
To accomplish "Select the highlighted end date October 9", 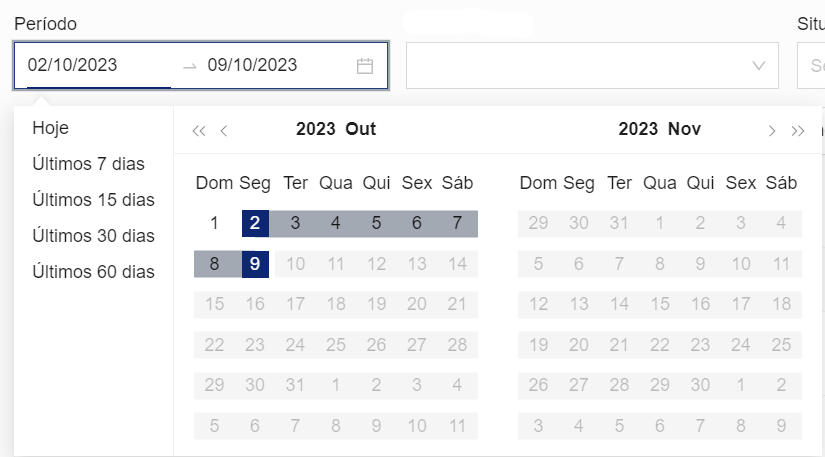I will point(255,264).
